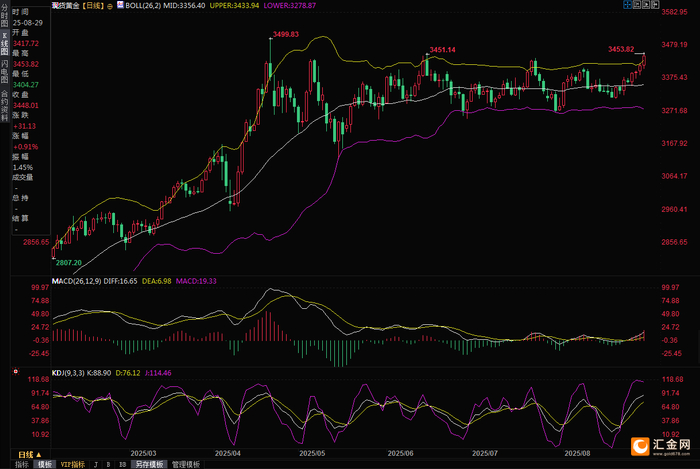Toggle the B marker button
The height and width of the screenshot is (469, 700).
[x=108, y=465]
